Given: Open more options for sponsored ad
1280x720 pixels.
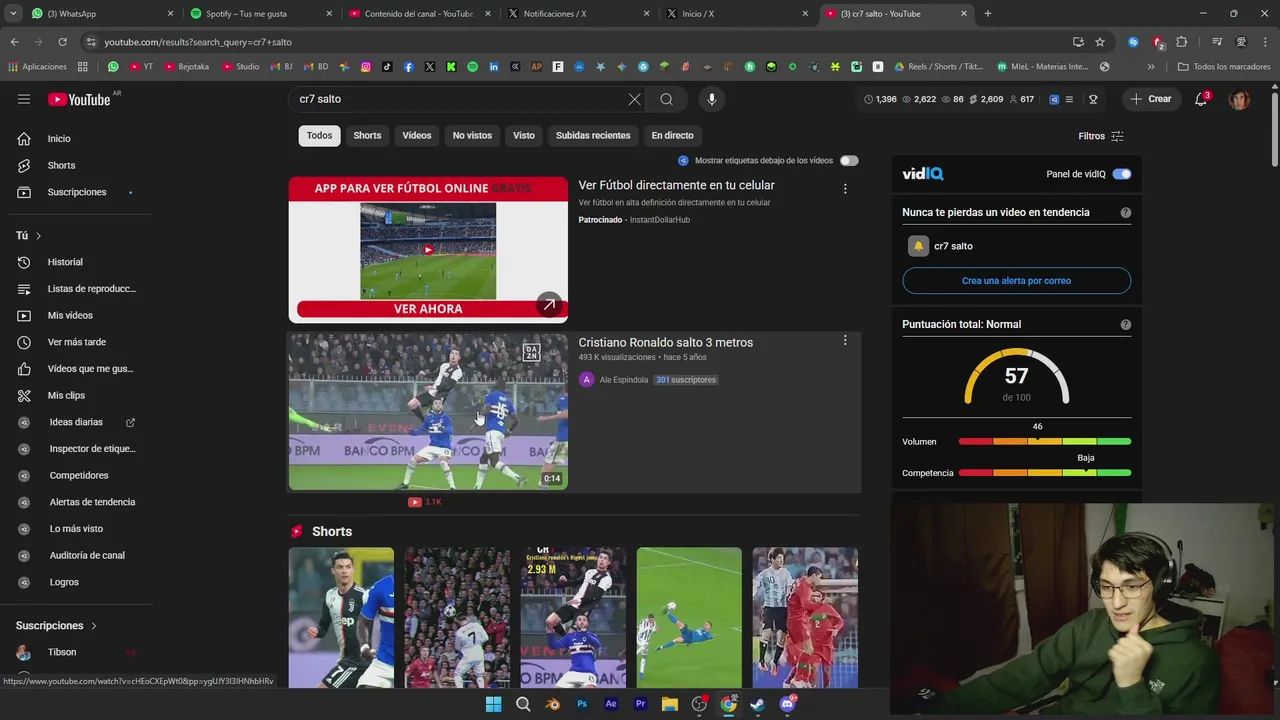Looking at the screenshot, I should (x=845, y=188).
